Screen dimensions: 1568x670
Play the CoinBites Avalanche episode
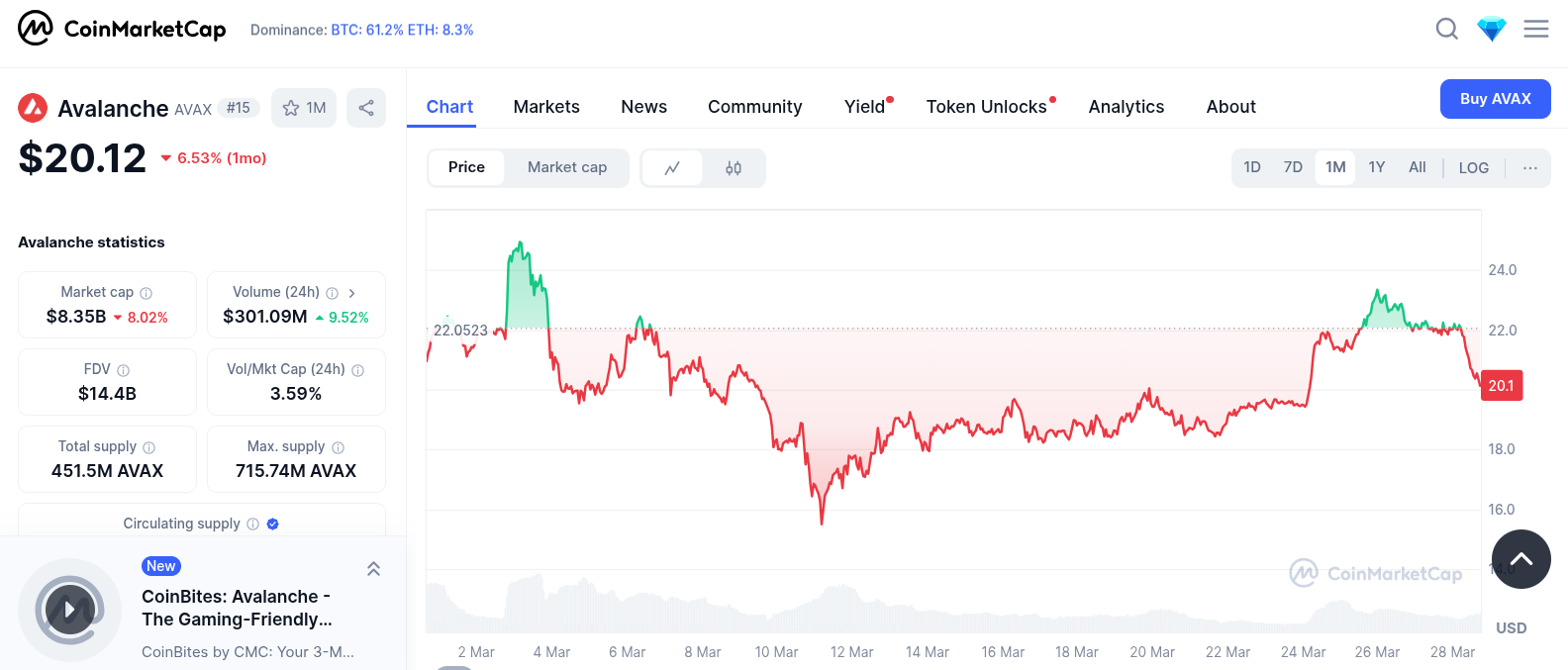(x=70, y=611)
